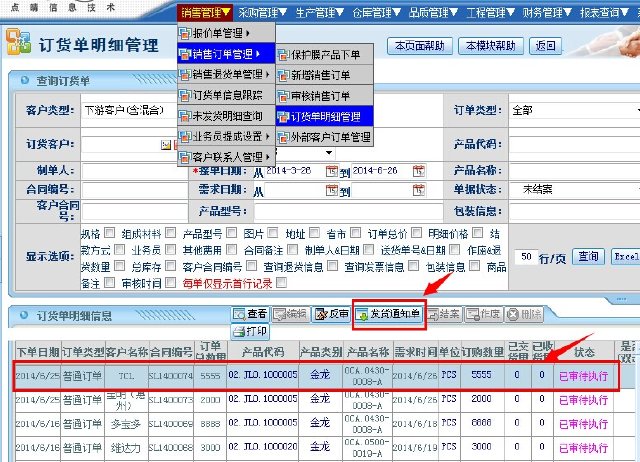The width and height of the screenshot is (640, 462).
Task: Select 外部客户订单管理 from the submenu
Action: (325, 136)
